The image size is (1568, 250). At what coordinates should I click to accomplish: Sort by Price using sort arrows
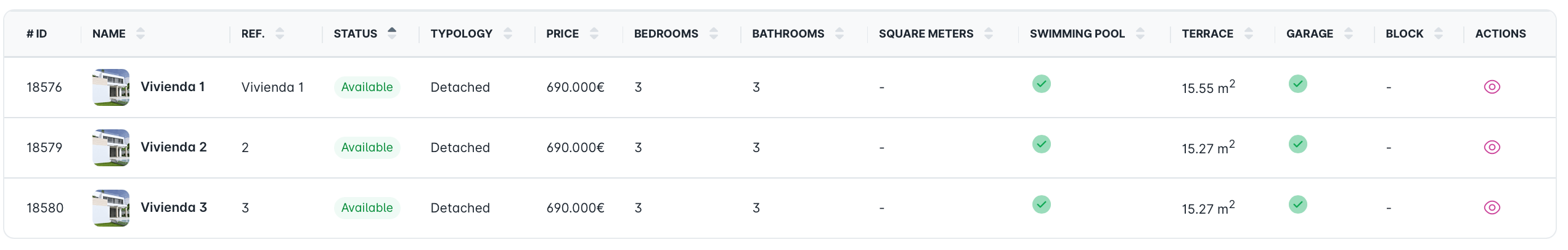[594, 34]
